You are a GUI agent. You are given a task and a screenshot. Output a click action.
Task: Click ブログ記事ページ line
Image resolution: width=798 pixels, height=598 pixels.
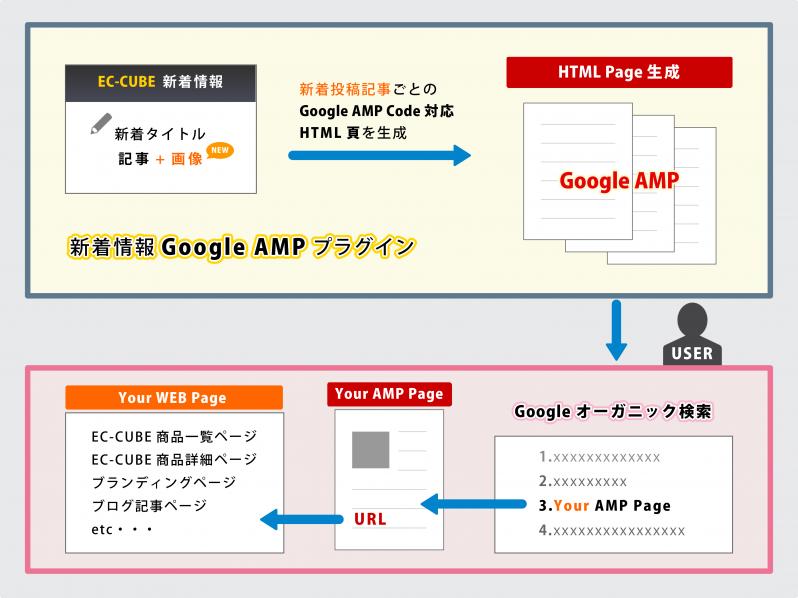149,506
